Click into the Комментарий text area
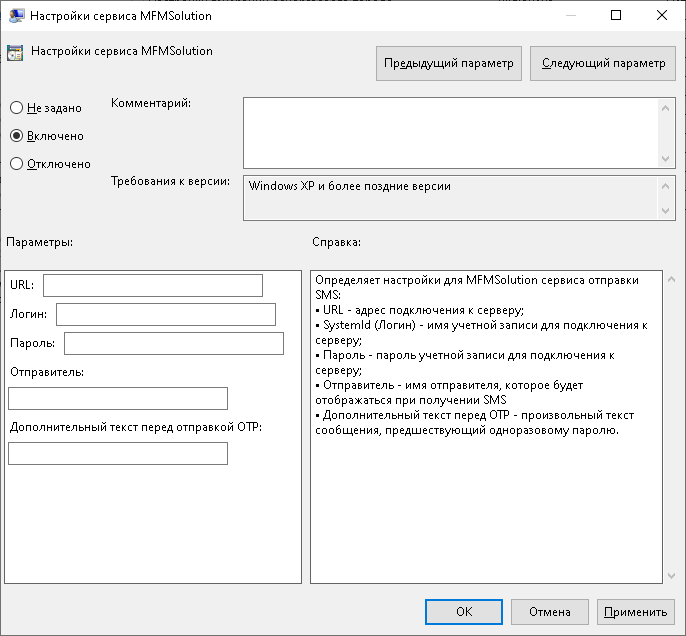Image resolution: width=686 pixels, height=636 pixels. [450, 132]
